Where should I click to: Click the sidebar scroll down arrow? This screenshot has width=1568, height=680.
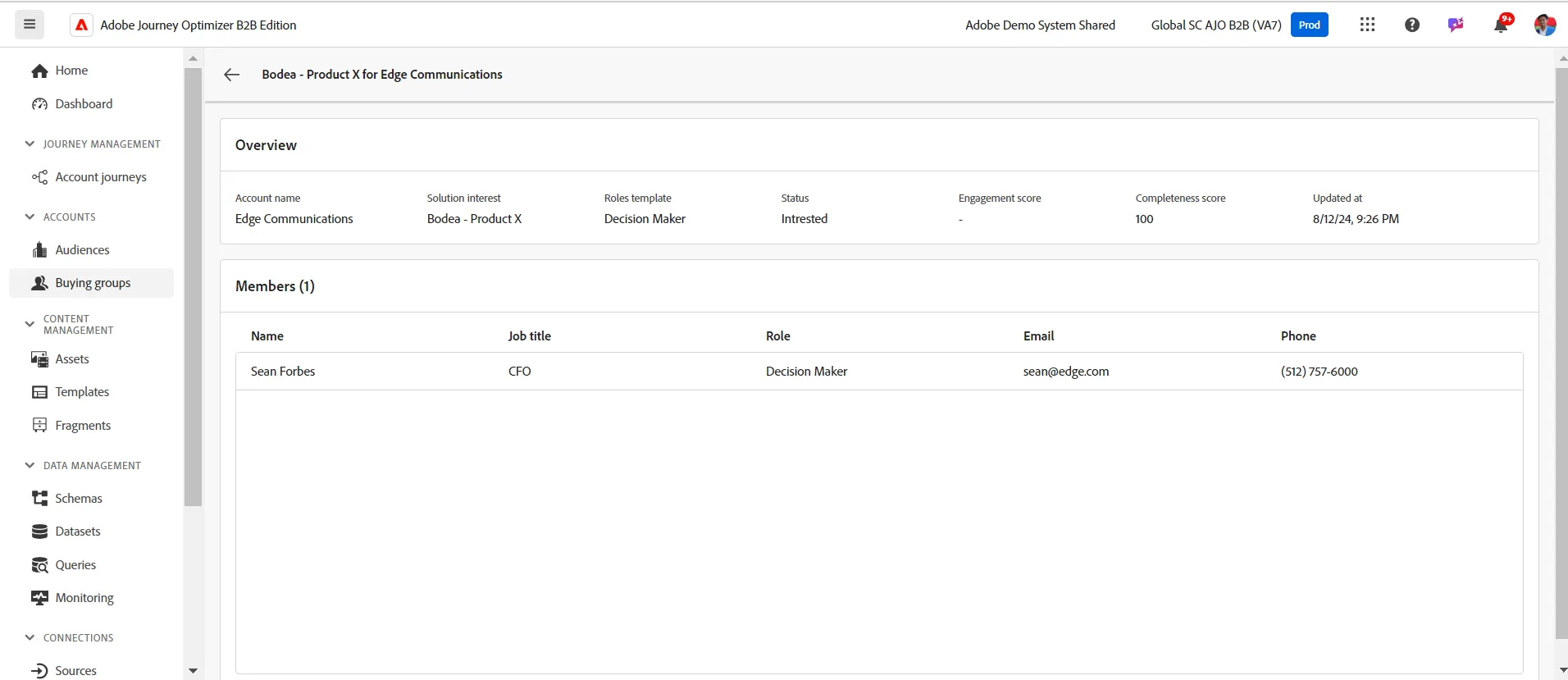(193, 671)
